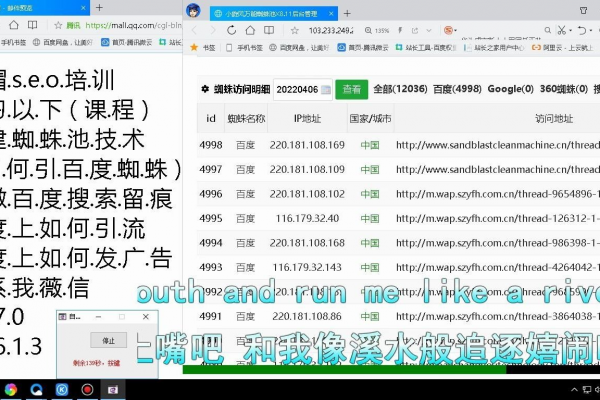
Task: Click the 停止 button in the small window
Action: 109,340
